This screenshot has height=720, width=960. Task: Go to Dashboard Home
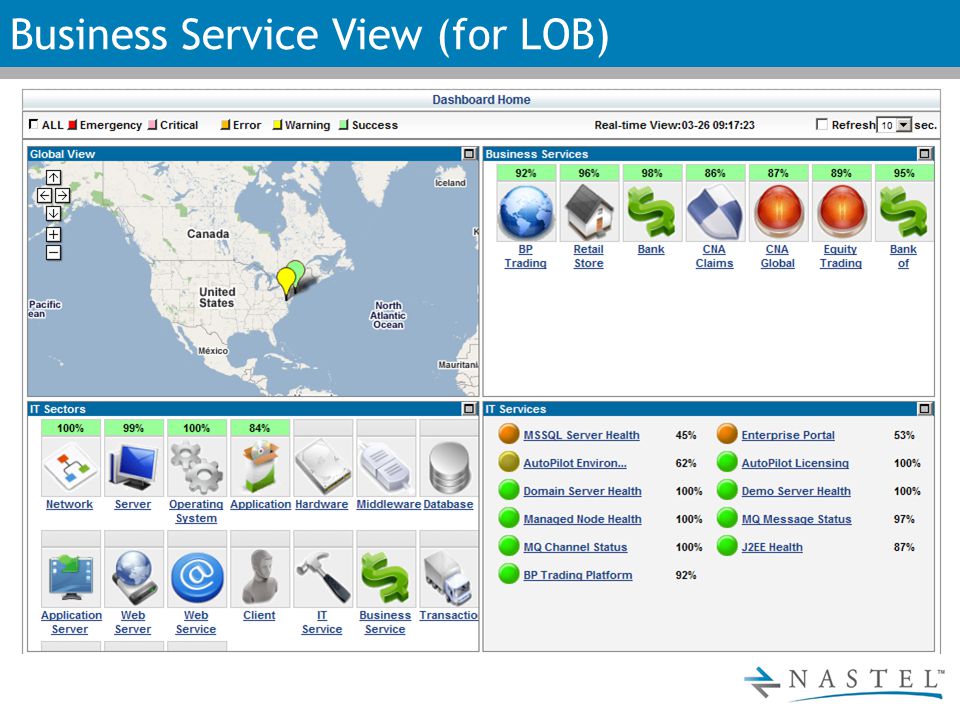point(481,100)
